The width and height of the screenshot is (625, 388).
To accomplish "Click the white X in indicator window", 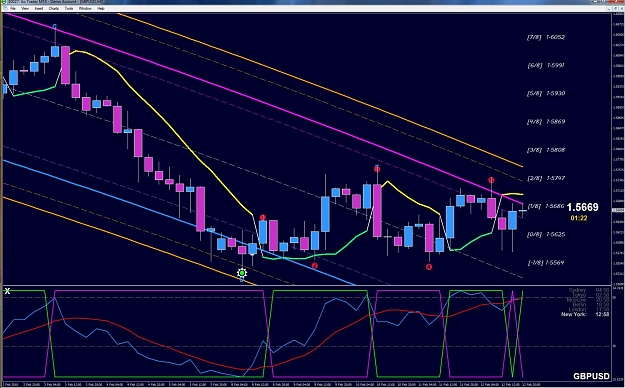I will point(7,291).
